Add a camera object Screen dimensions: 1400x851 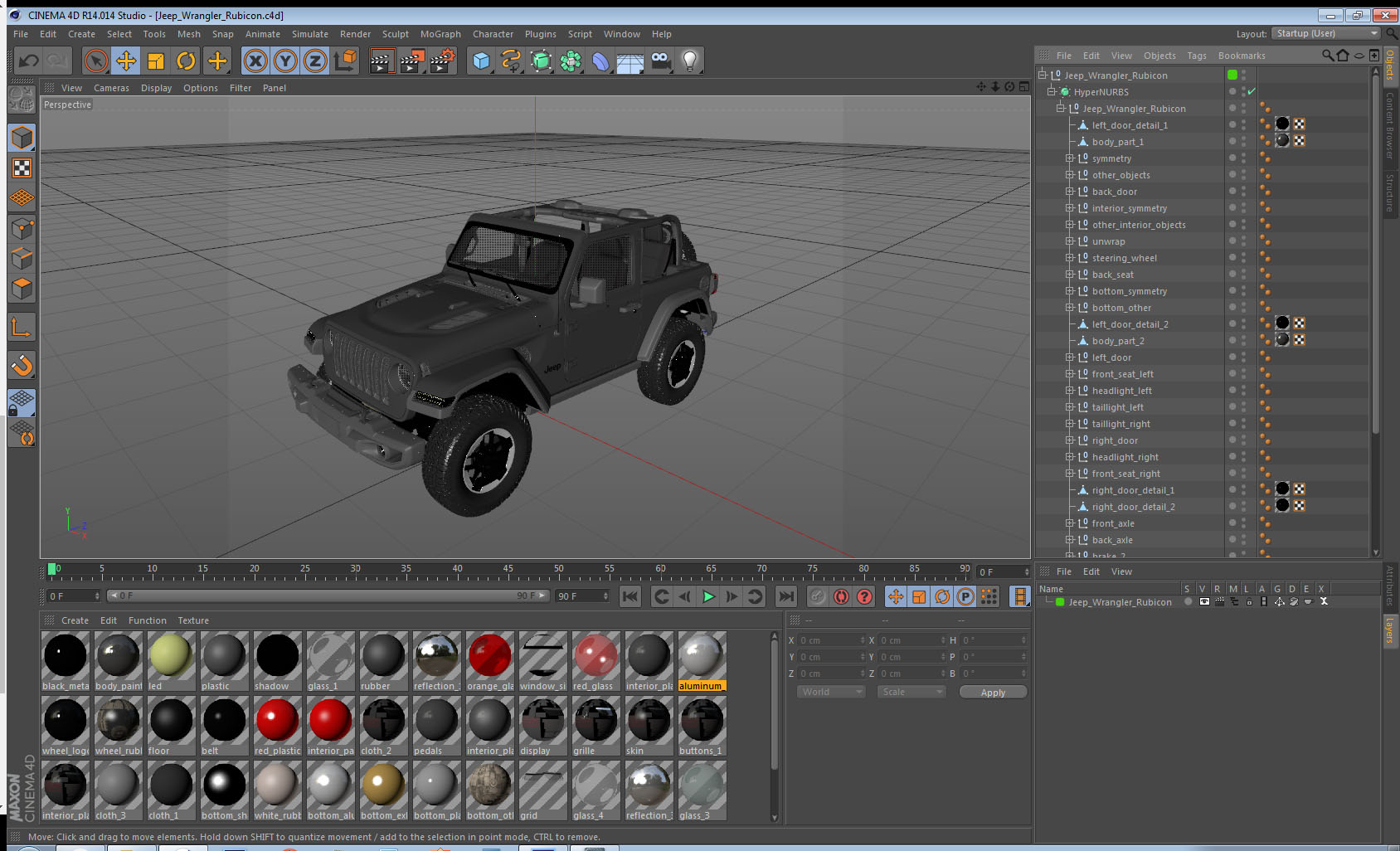click(660, 61)
